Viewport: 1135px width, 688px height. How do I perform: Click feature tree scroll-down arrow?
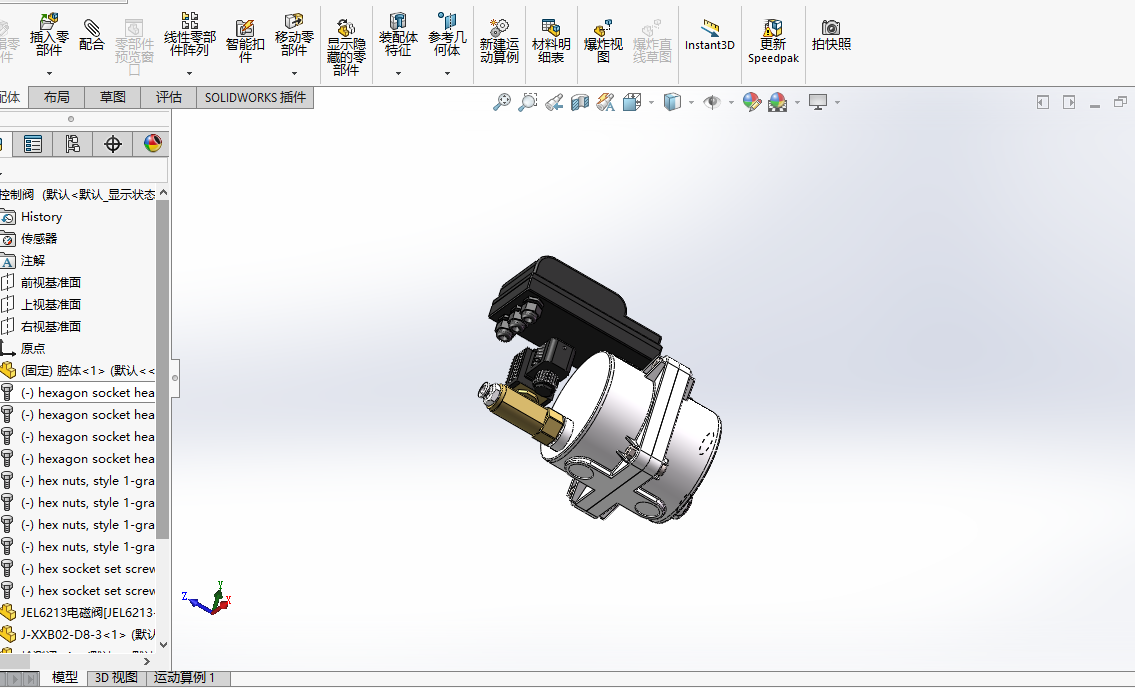163,644
